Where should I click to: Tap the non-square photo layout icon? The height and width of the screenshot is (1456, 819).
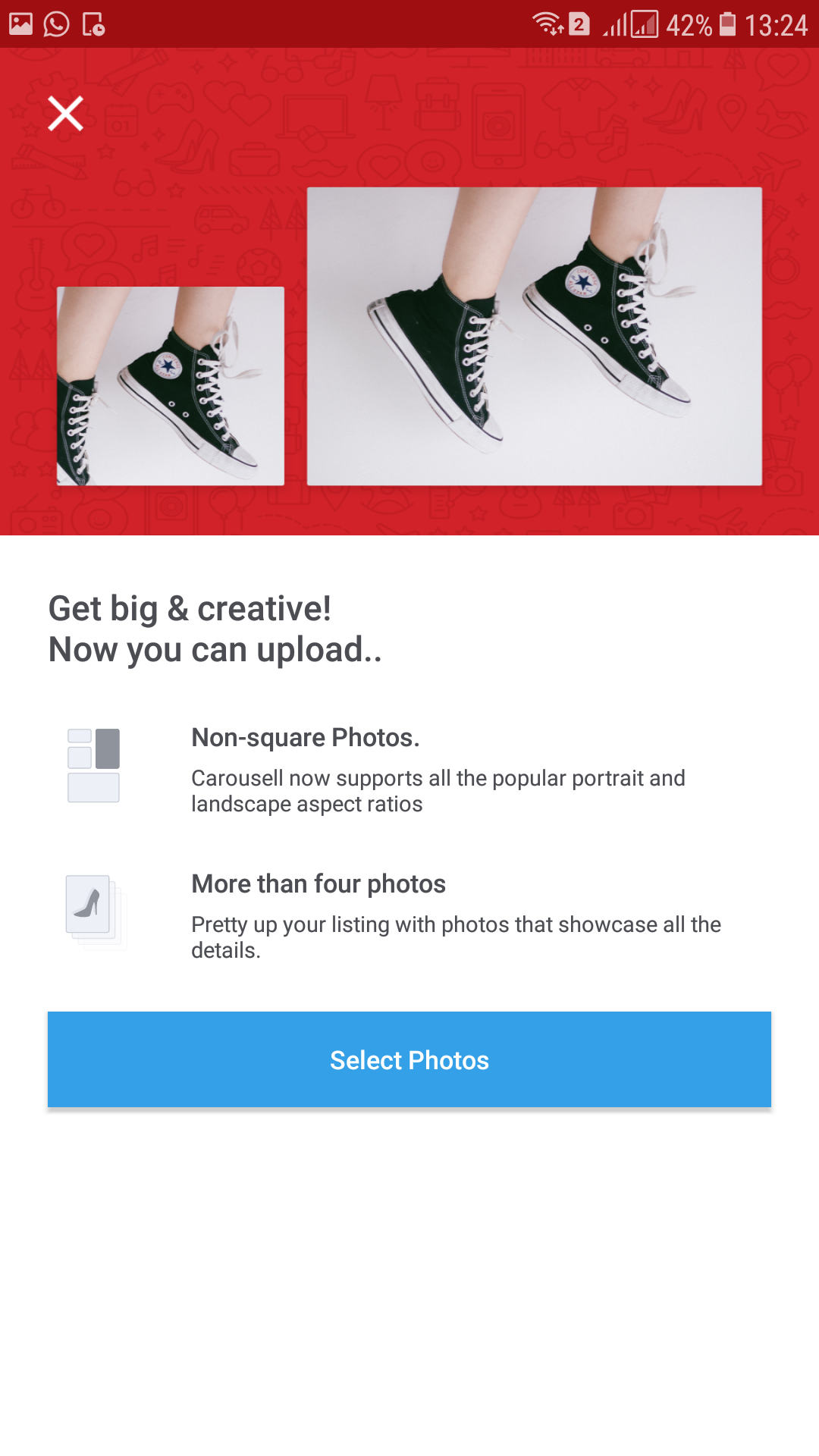pos(93,765)
